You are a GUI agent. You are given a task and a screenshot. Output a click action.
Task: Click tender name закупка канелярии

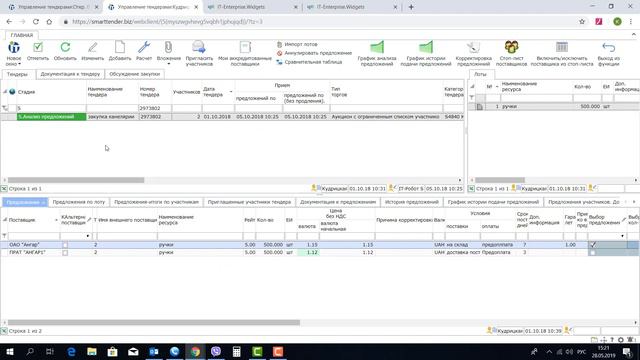[x=111, y=117]
